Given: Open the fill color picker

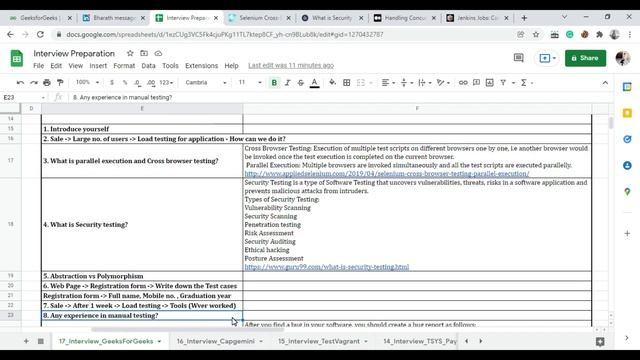Looking at the screenshot, I should tap(333, 83).
